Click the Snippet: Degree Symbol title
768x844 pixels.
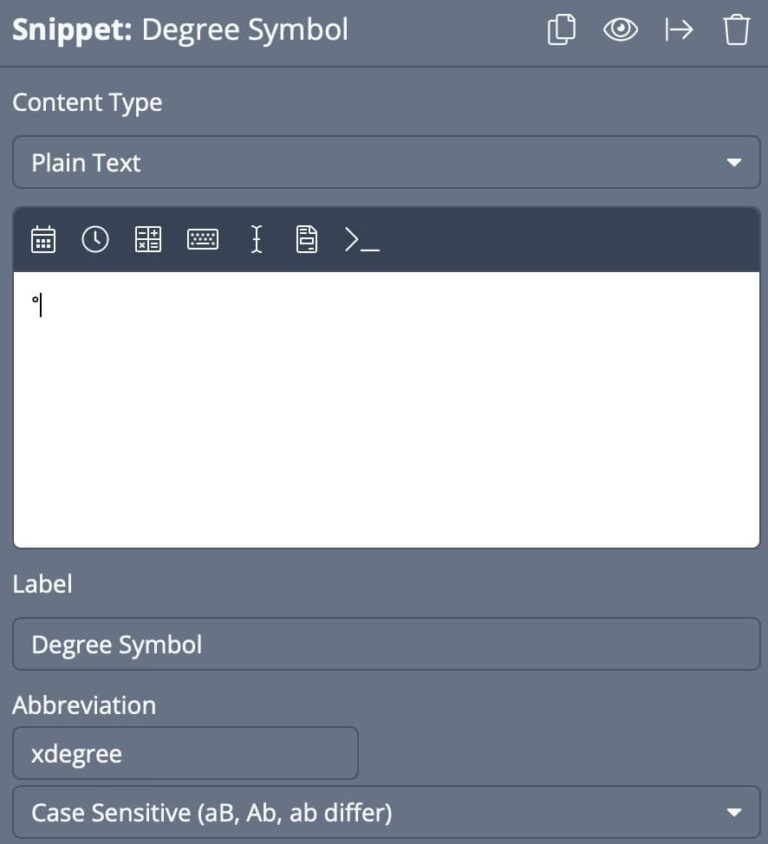click(180, 30)
